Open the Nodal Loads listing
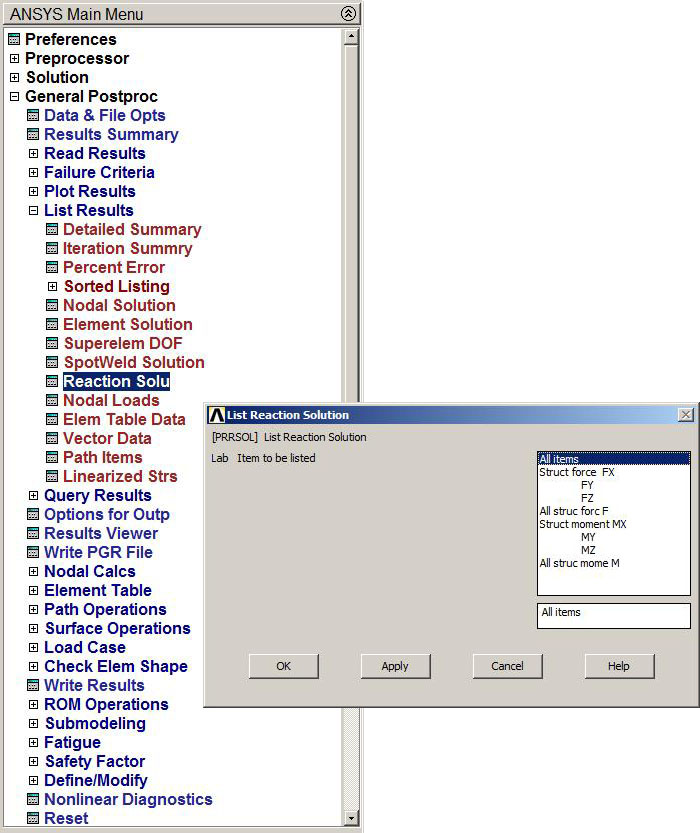The height and width of the screenshot is (833, 700). coord(111,401)
